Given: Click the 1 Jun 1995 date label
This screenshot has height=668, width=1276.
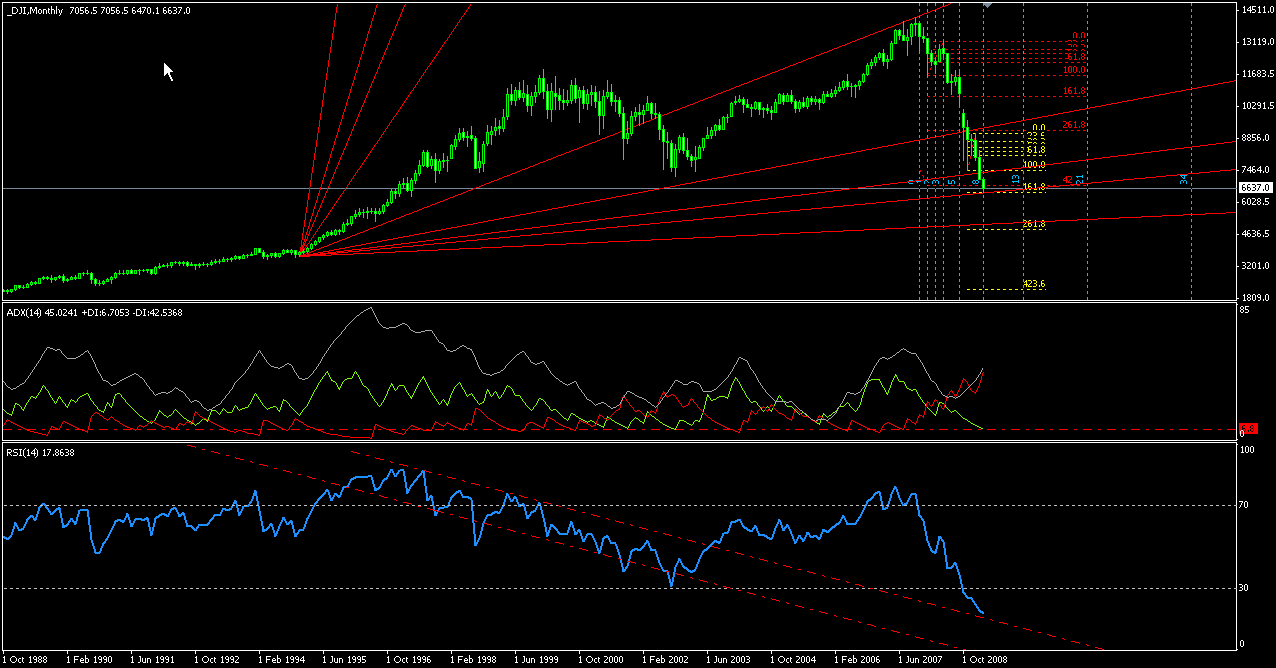Looking at the screenshot, I should [345, 660].
